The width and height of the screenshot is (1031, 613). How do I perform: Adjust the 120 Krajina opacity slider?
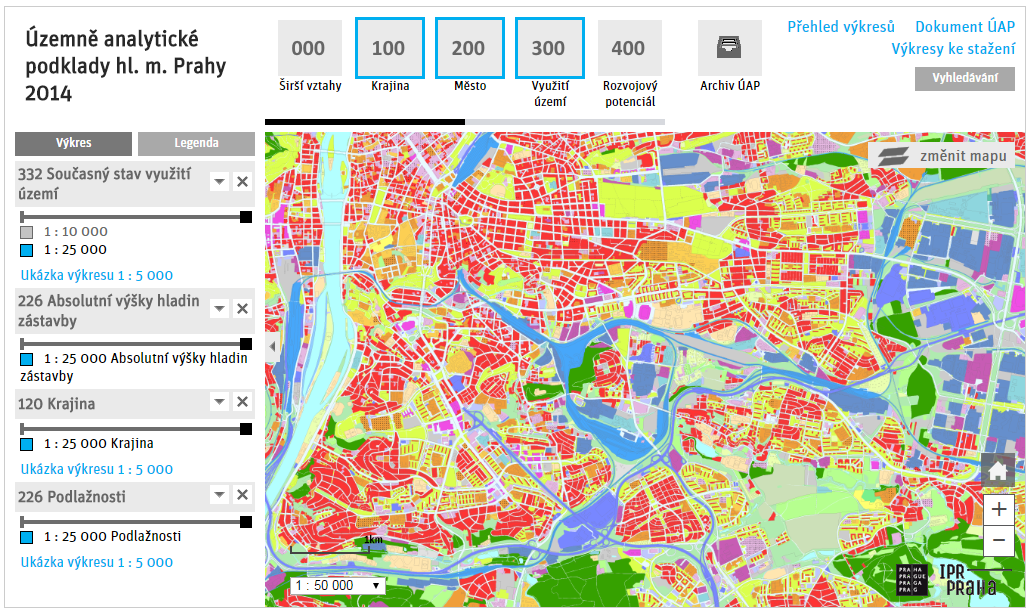246,429
